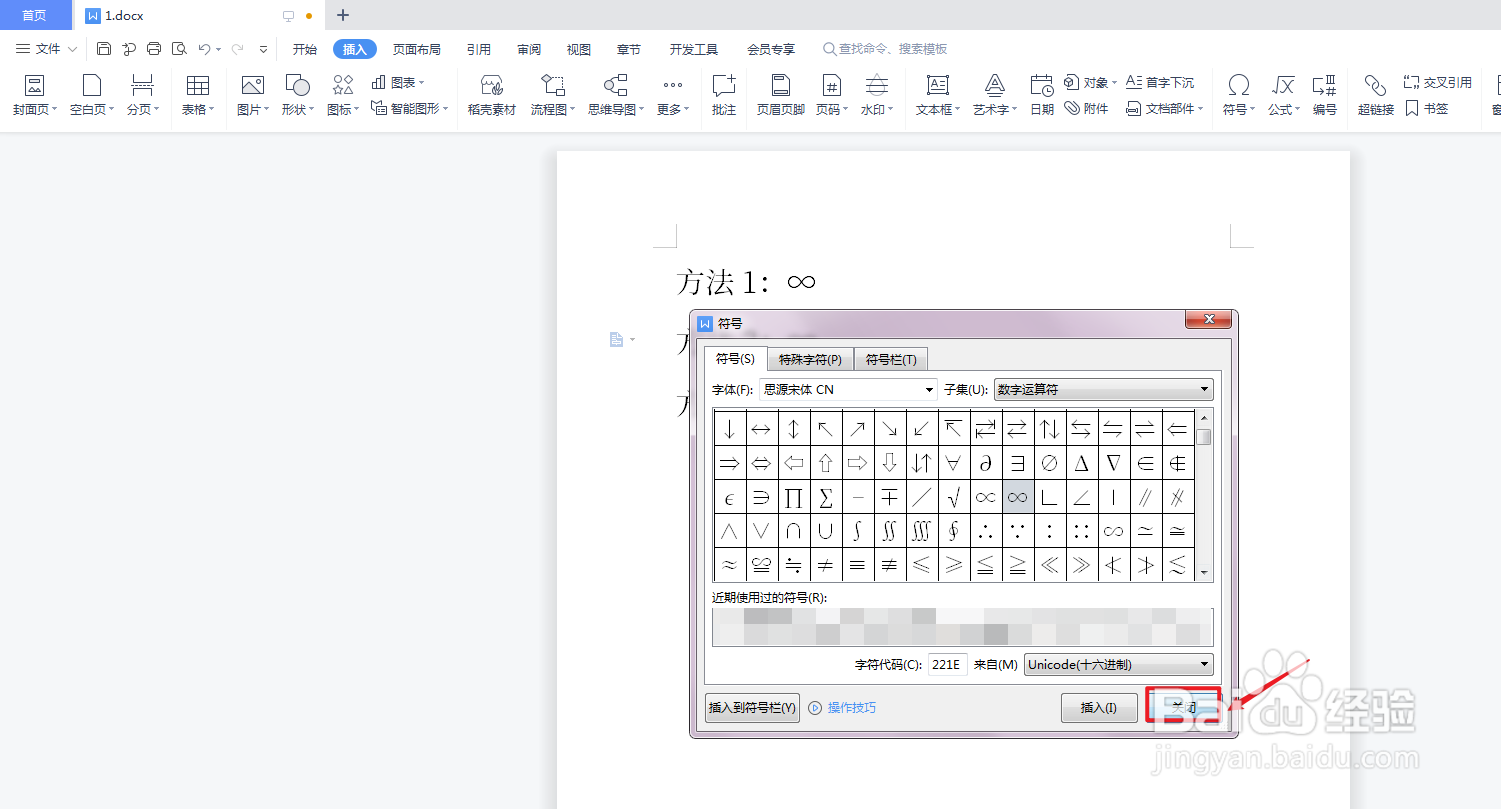Screen dimensions: 1501x809
Task: Open the 来自 Unicode encoding dropdown
Action: click(x=1118, y=664)
